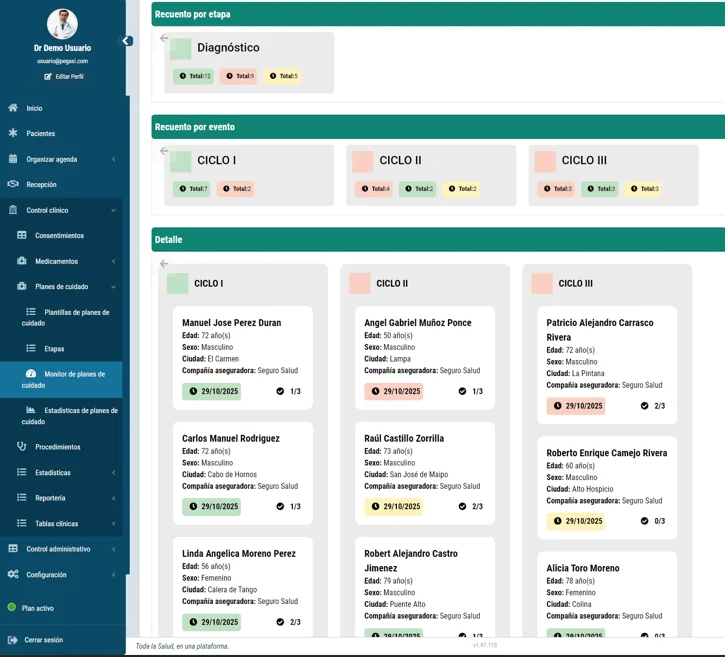Image resolution: width=725 pixels, height=657 pixels.
Task: Click the Configuración gears icon
Action: [x=13, y=574]
